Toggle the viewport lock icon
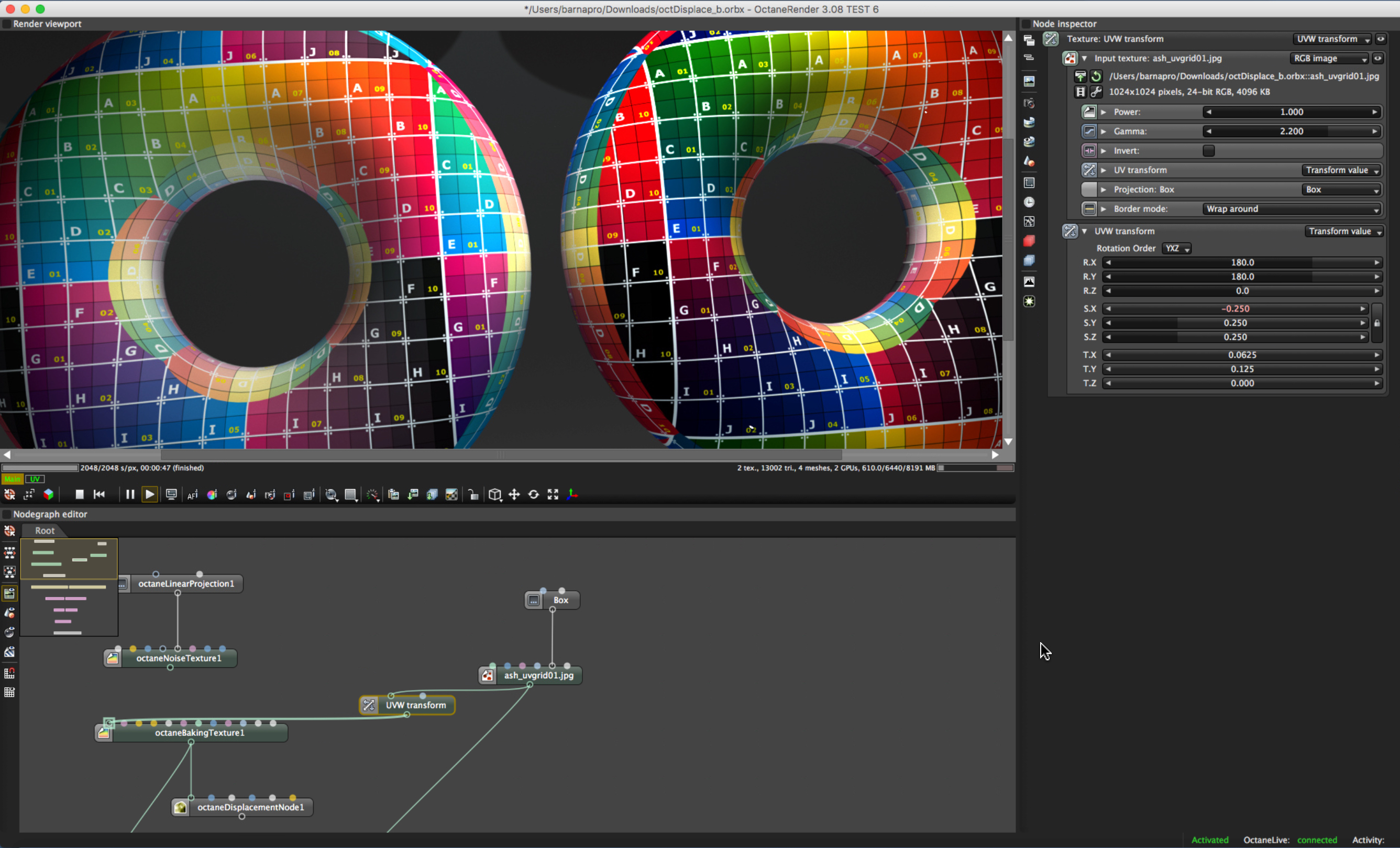The width and height of the screenshot is (1400, 848). point(473,494)
